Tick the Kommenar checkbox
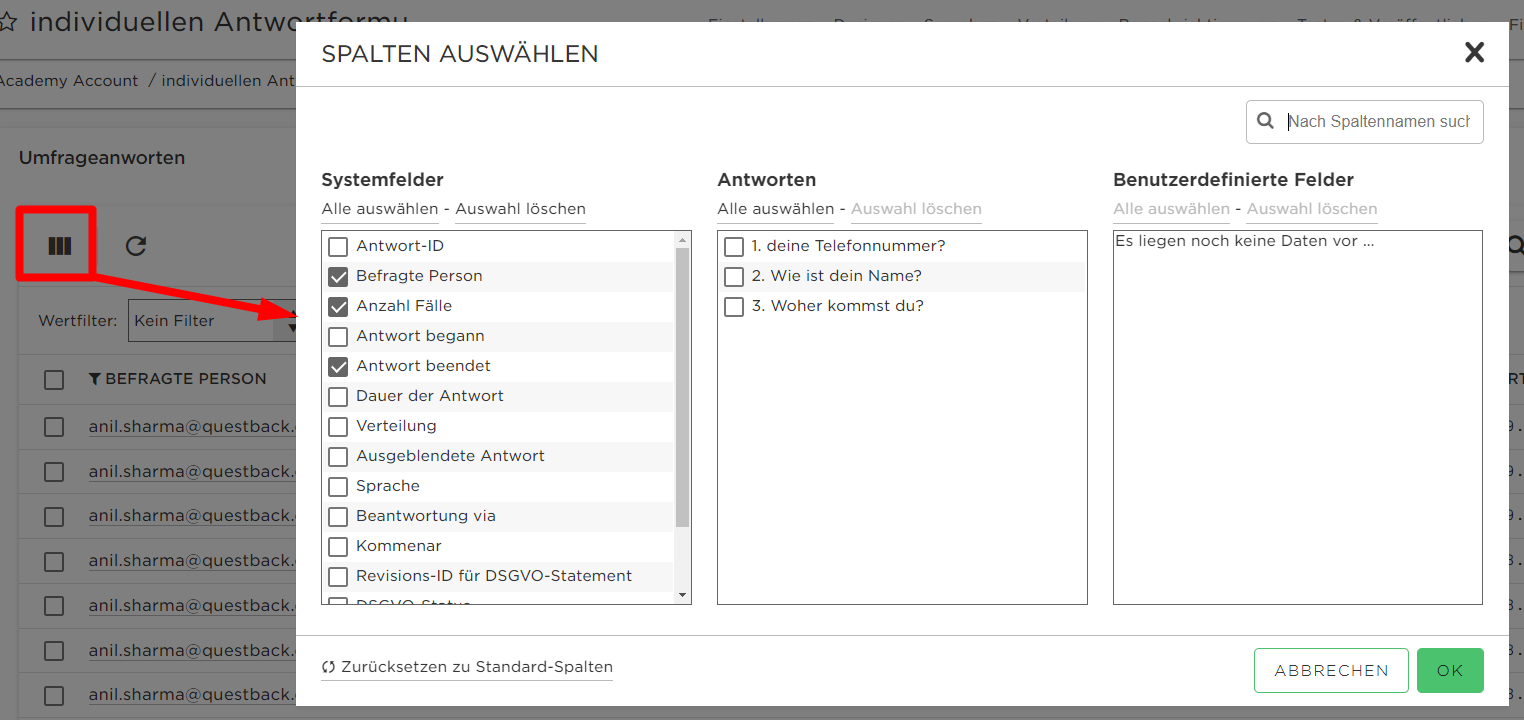 tap(338, 547)
